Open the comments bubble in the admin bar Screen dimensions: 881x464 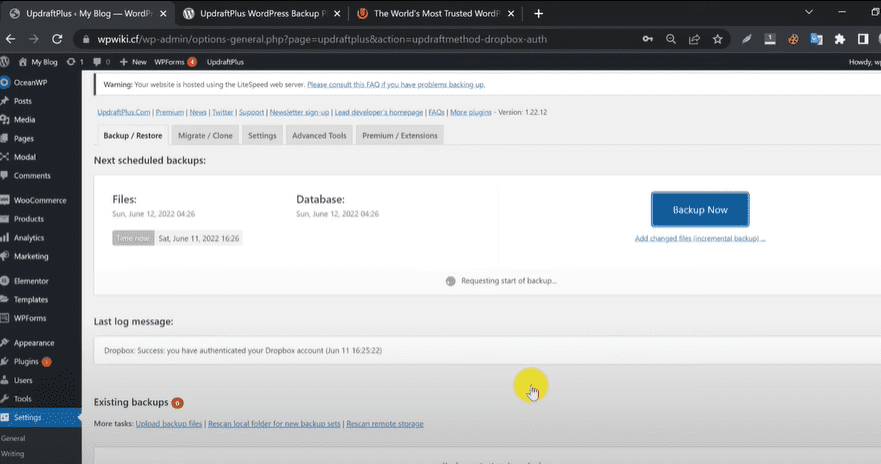coord(102,62)
